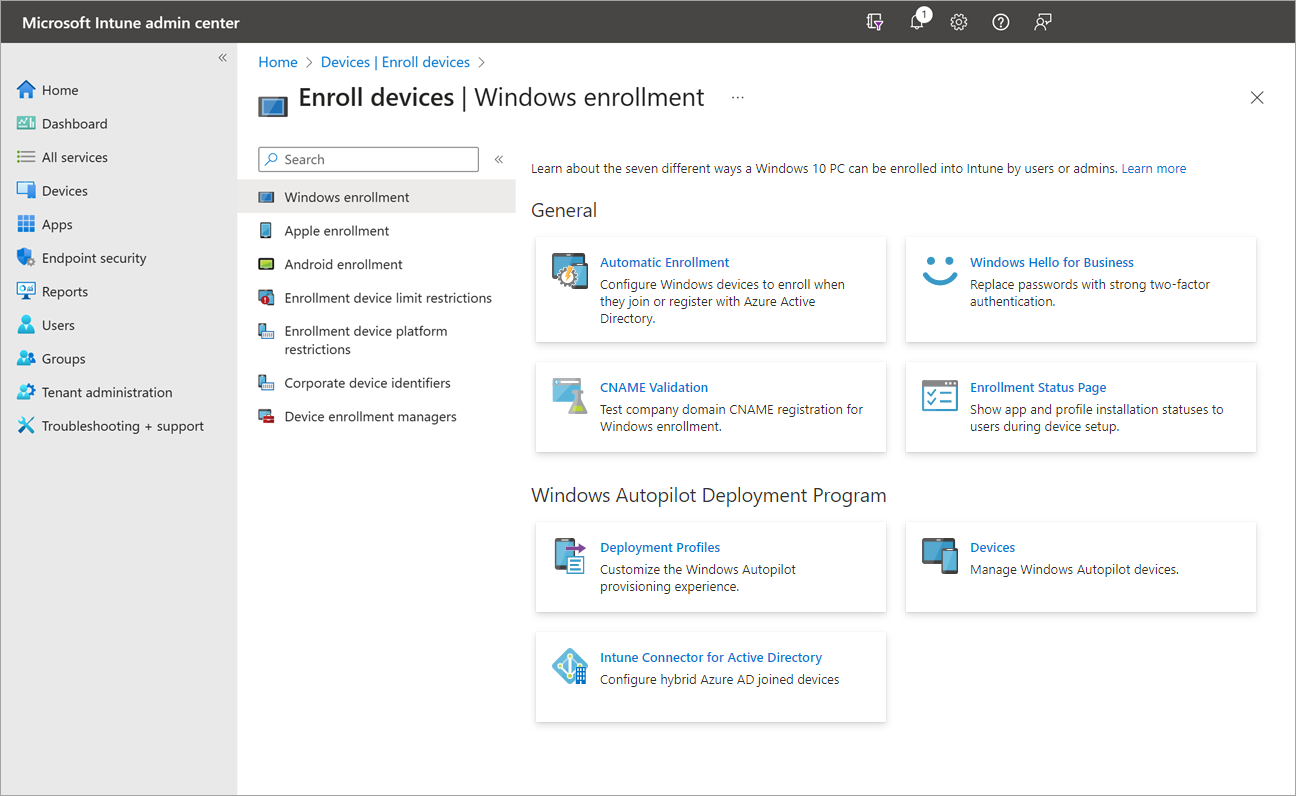Click the Deployment Profiles card icon
1296x796 pixels.
pos(570,556)
